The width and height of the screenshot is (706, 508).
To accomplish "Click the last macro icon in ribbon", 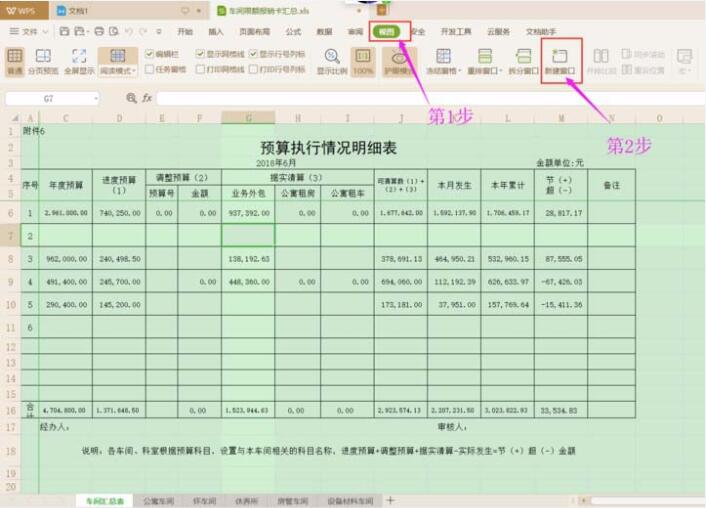I will coord(684,57).
